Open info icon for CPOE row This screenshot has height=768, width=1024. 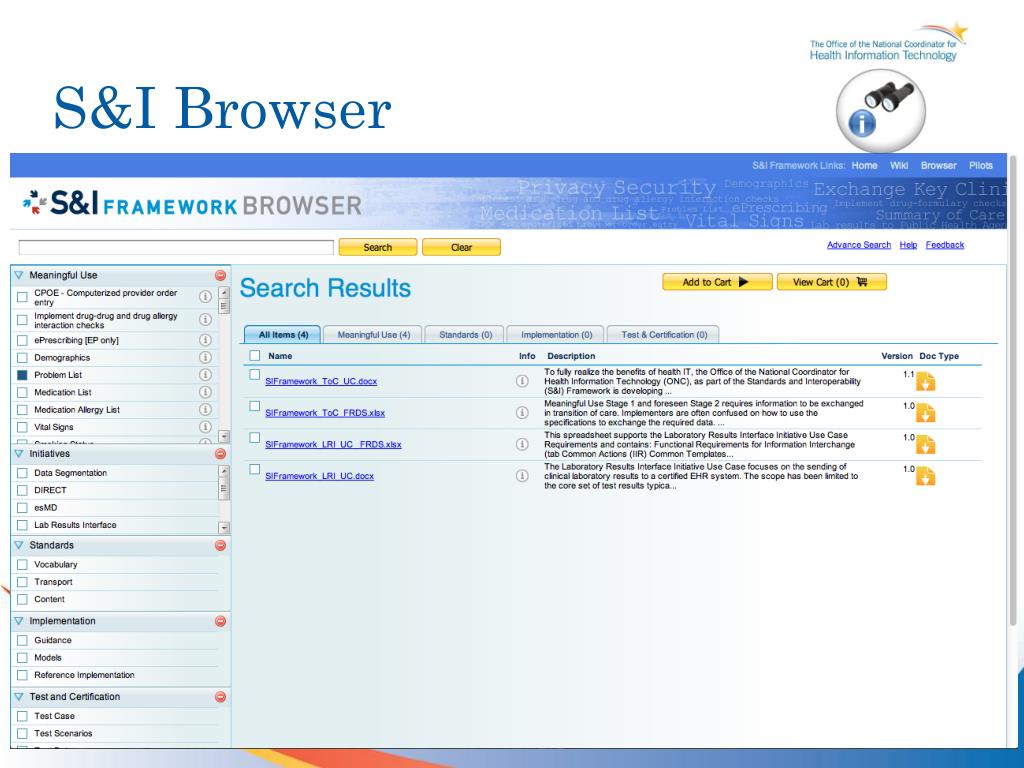(205, 296)
